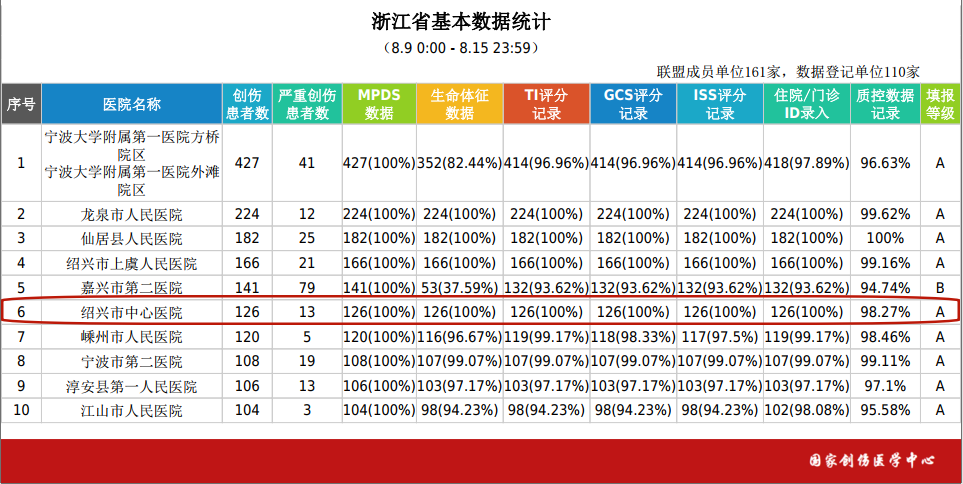This screenshot has width=963, height=484.
Task: Click quality control value 99.16%
Action: 885,263
